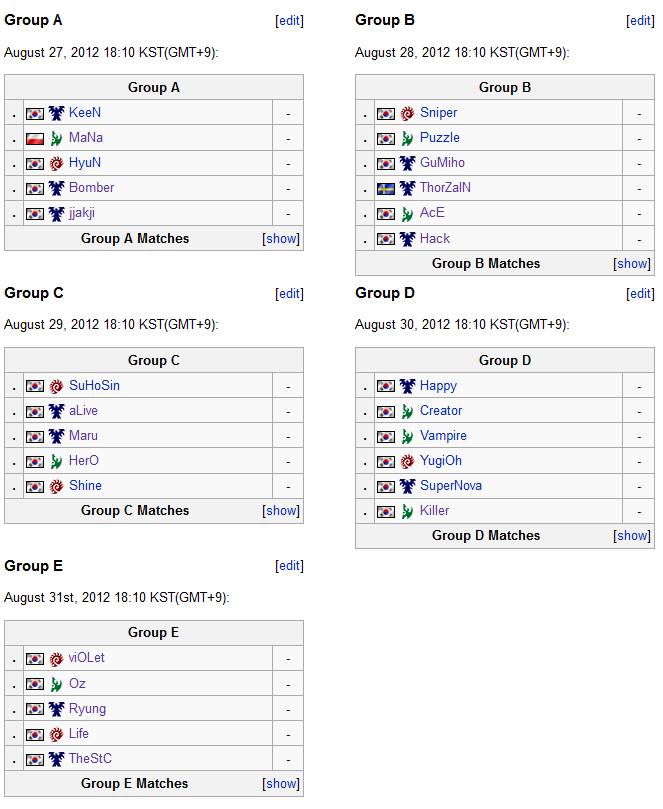Screen dimensions: 663x809
Task: Edit the Group A section
Action: coord(289,20)
